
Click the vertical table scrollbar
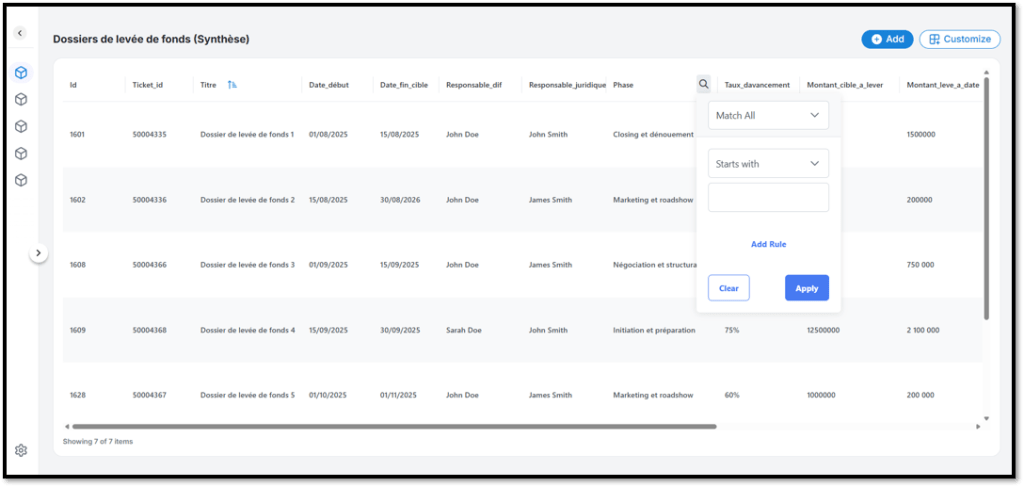(x=986, y=200)
